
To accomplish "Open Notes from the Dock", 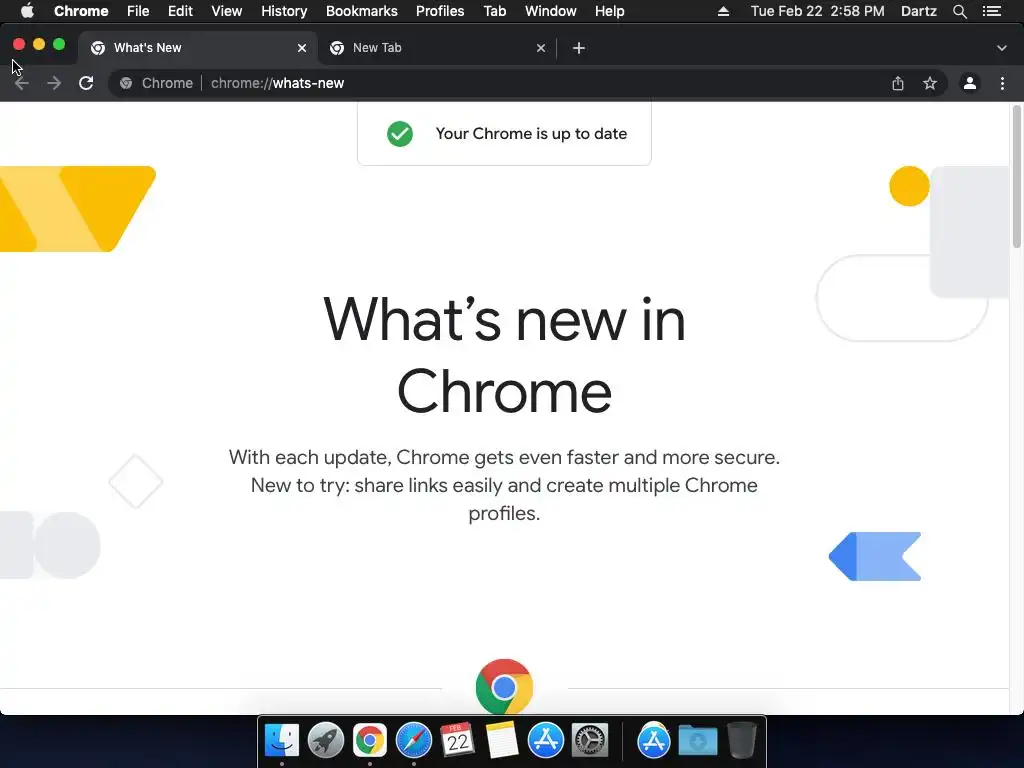I will click(x=502, y=740).
